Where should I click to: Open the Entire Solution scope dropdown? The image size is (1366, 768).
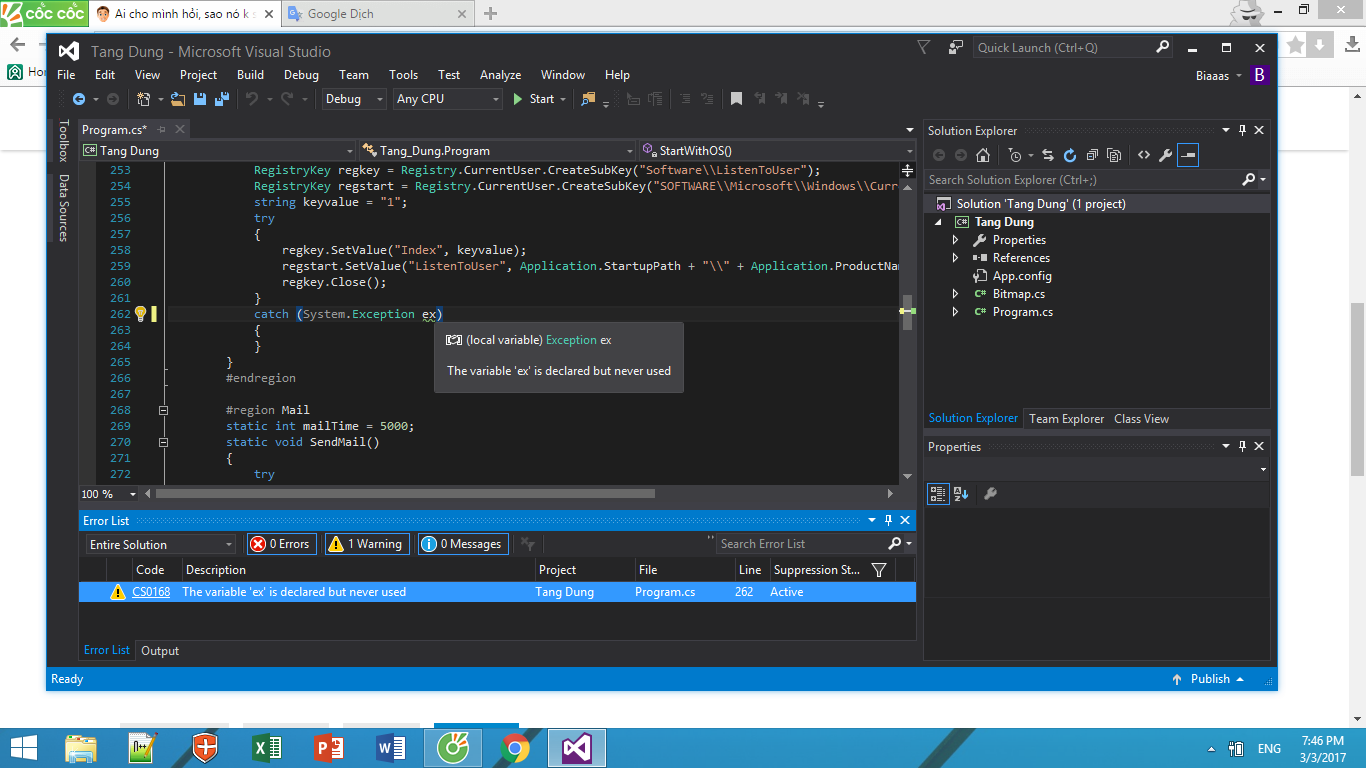(160, 545)
